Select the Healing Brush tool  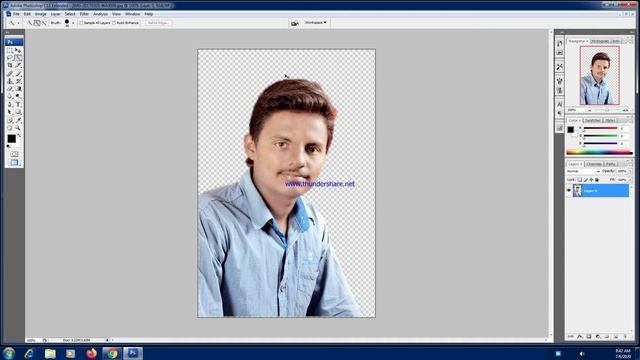click(x=10, y=74)
